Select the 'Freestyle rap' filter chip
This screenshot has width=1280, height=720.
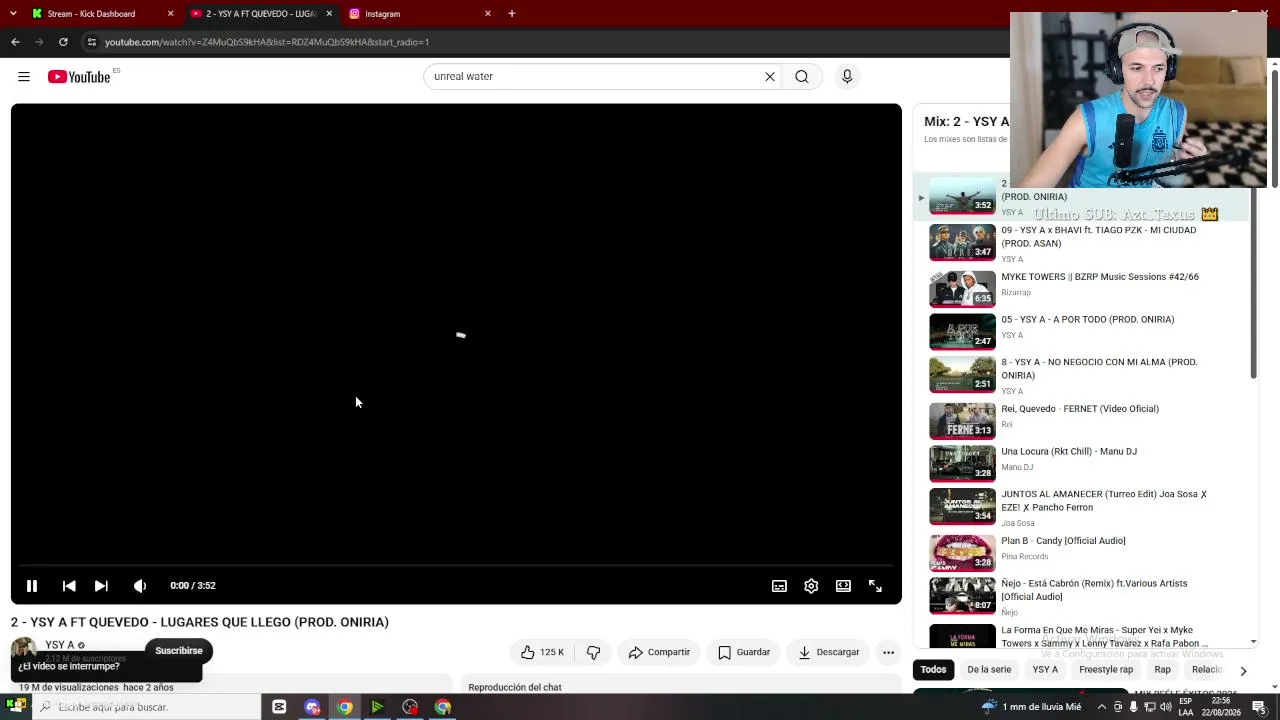tap(1106, 670)
